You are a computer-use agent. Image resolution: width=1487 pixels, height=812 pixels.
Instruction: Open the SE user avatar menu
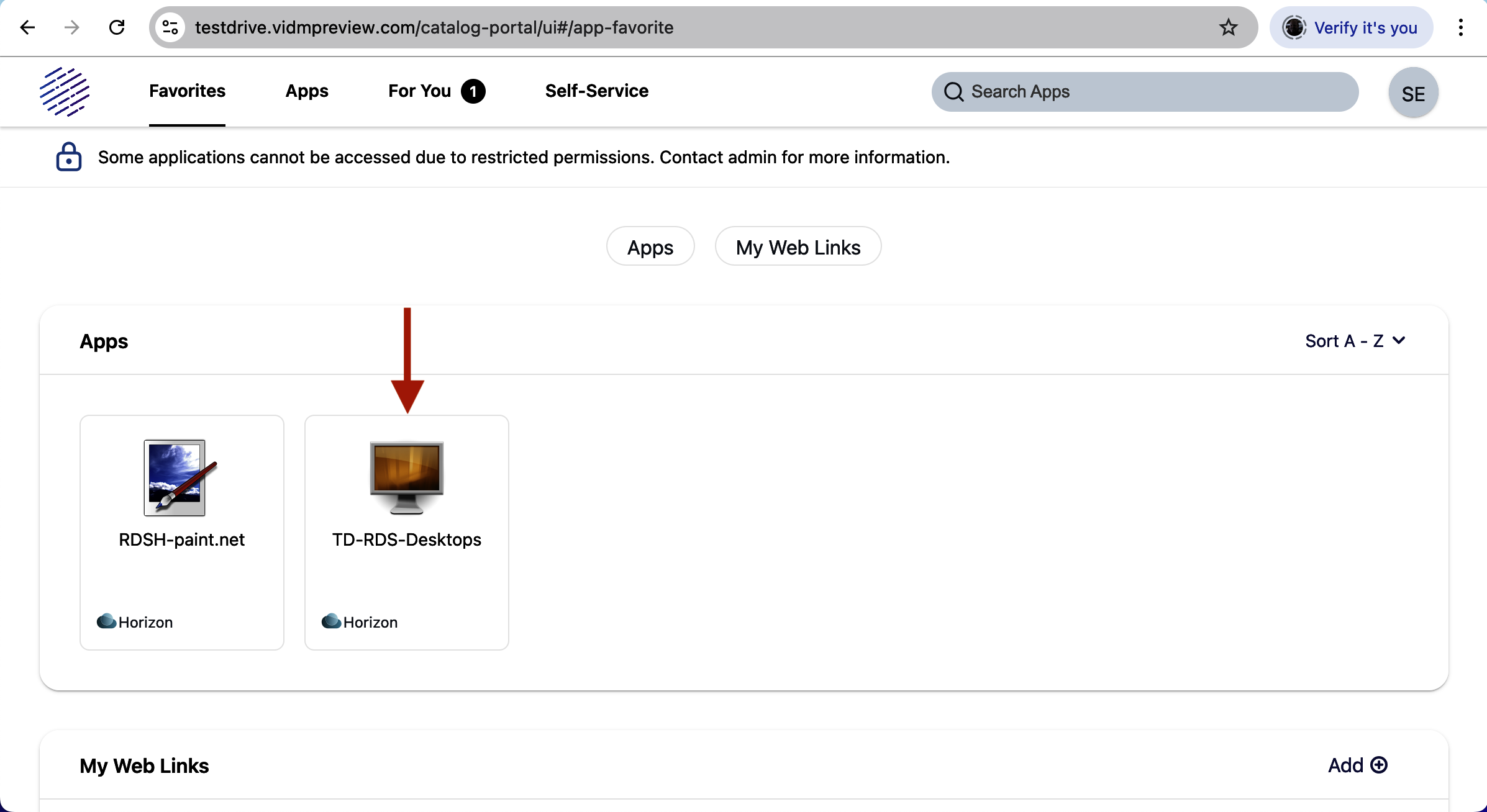1413,92
